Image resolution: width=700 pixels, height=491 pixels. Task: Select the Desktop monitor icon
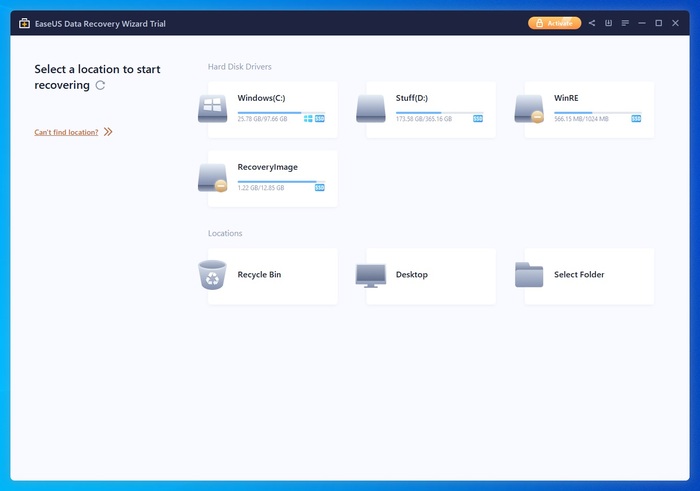371,276
